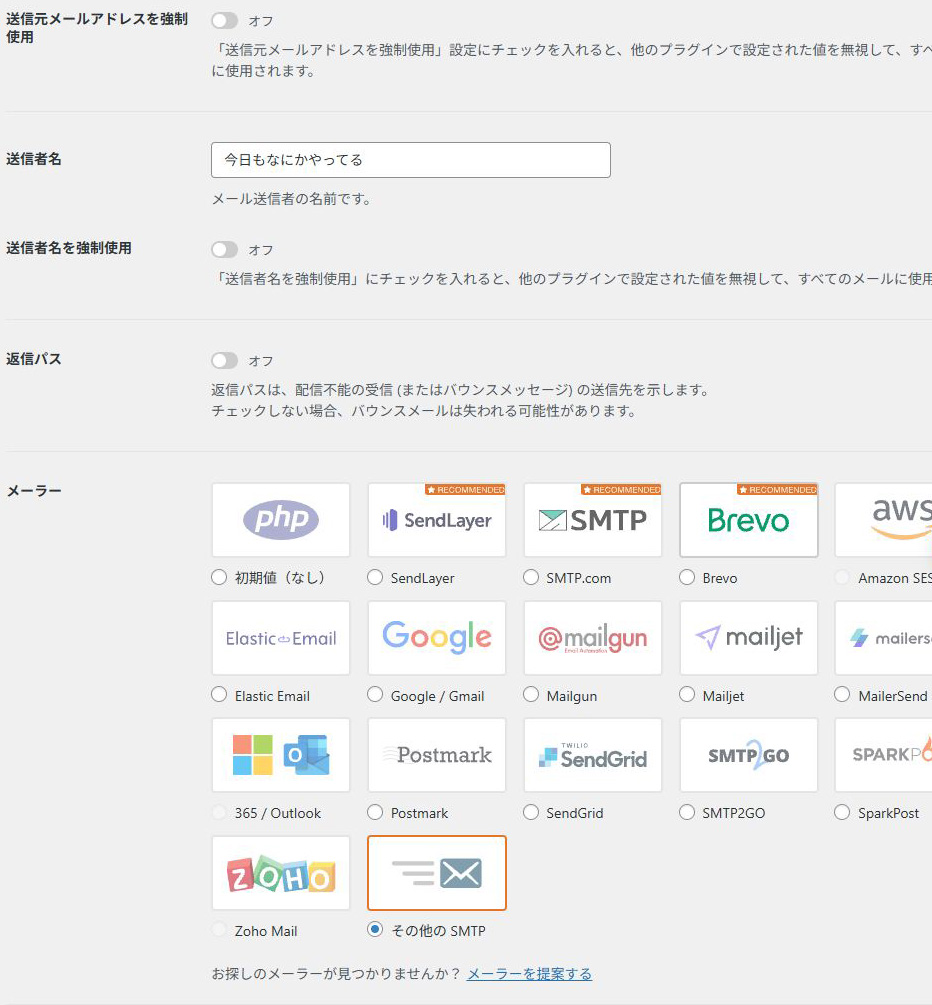Click the 返信パス setting label
This screenshot has width=932, height=1005.
click(x=34, y=359)
